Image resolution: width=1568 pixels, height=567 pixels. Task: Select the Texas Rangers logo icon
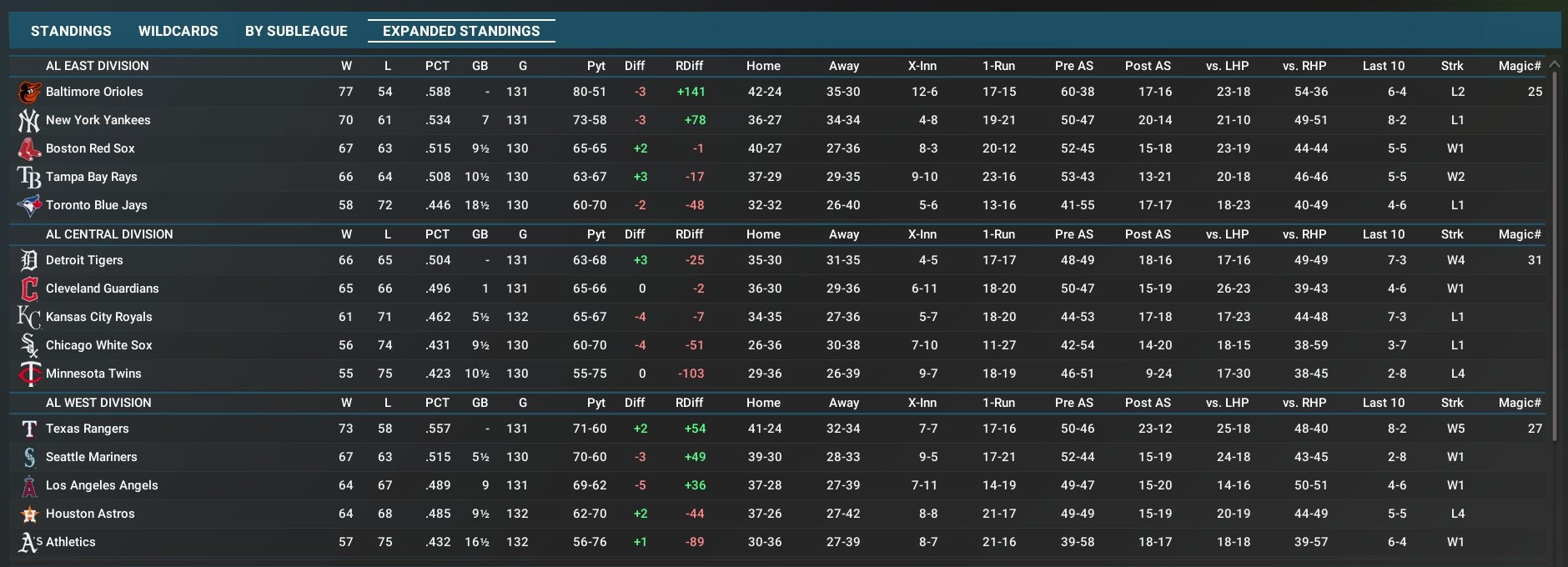pos(29,429)
